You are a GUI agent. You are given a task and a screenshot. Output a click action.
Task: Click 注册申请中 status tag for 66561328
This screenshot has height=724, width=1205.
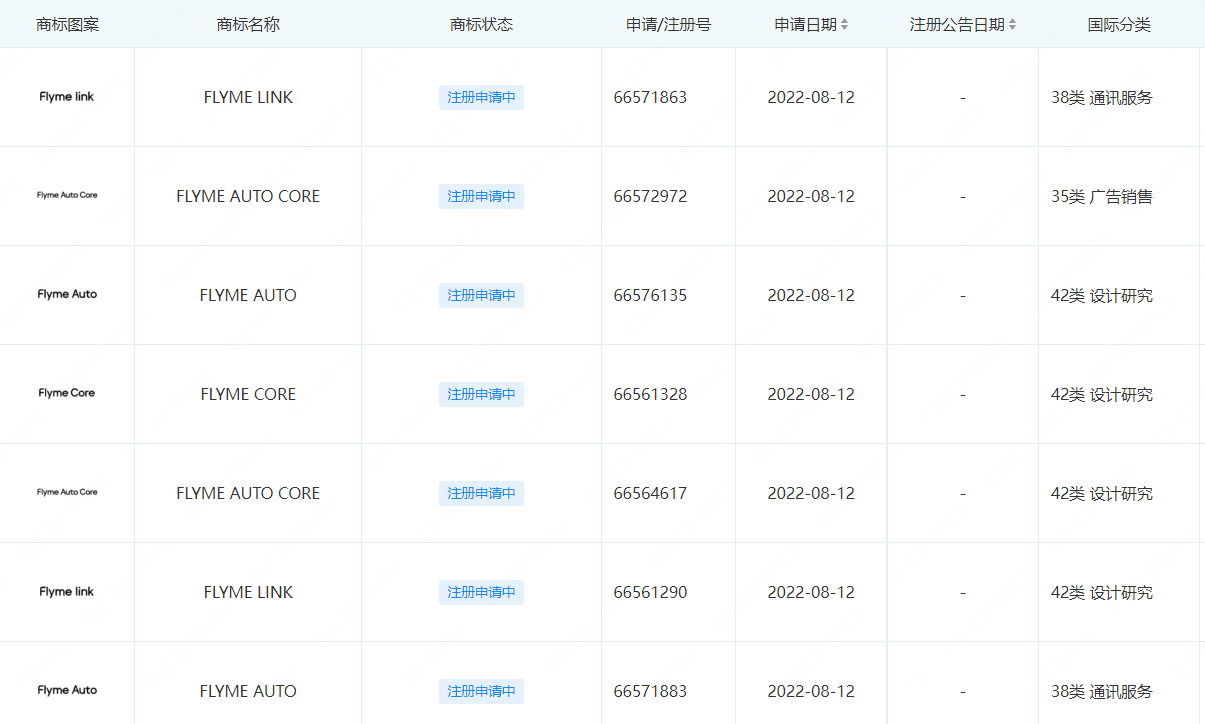point(481,395)
